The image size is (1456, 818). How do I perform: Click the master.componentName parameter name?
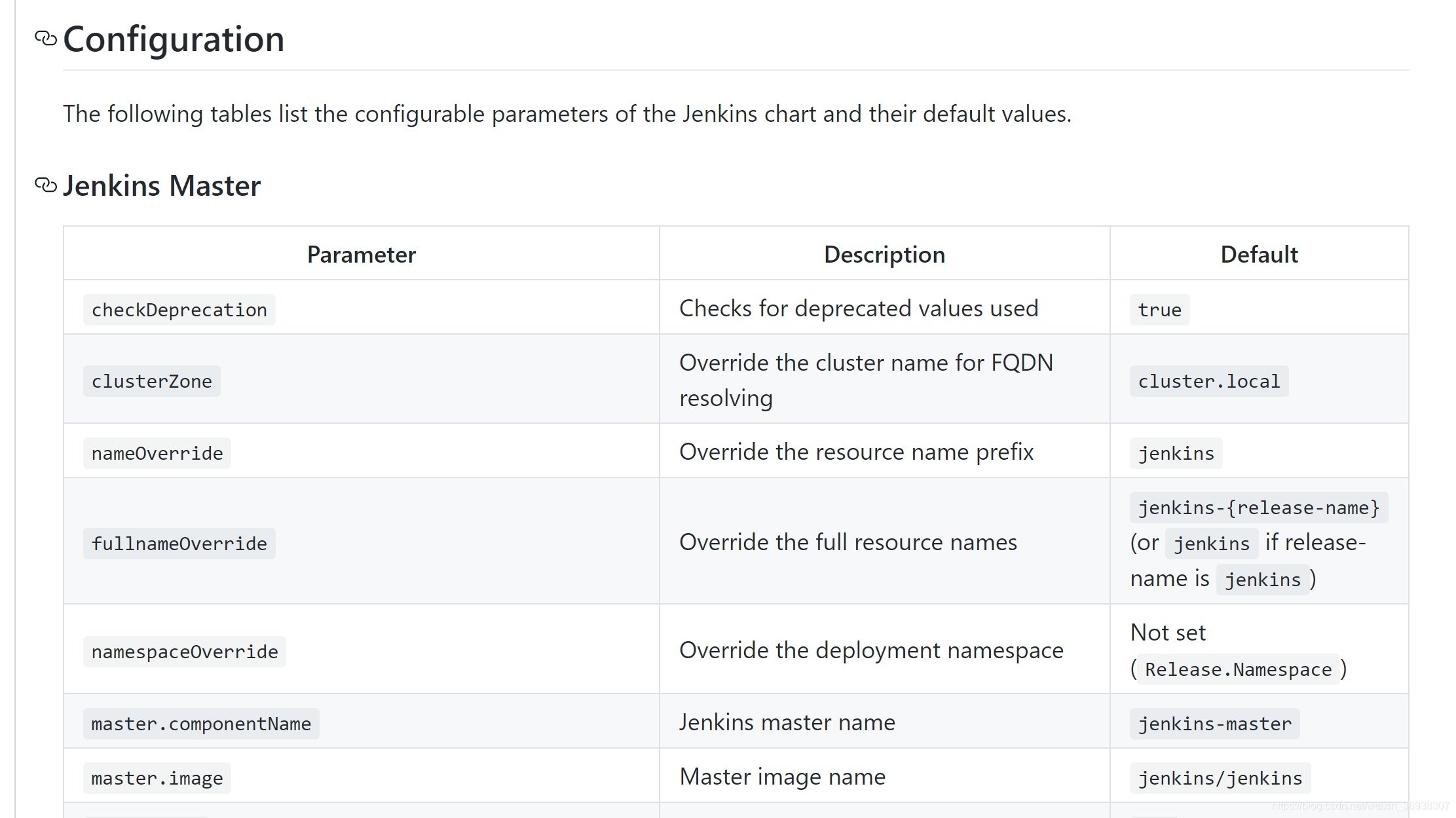[201, 723]
